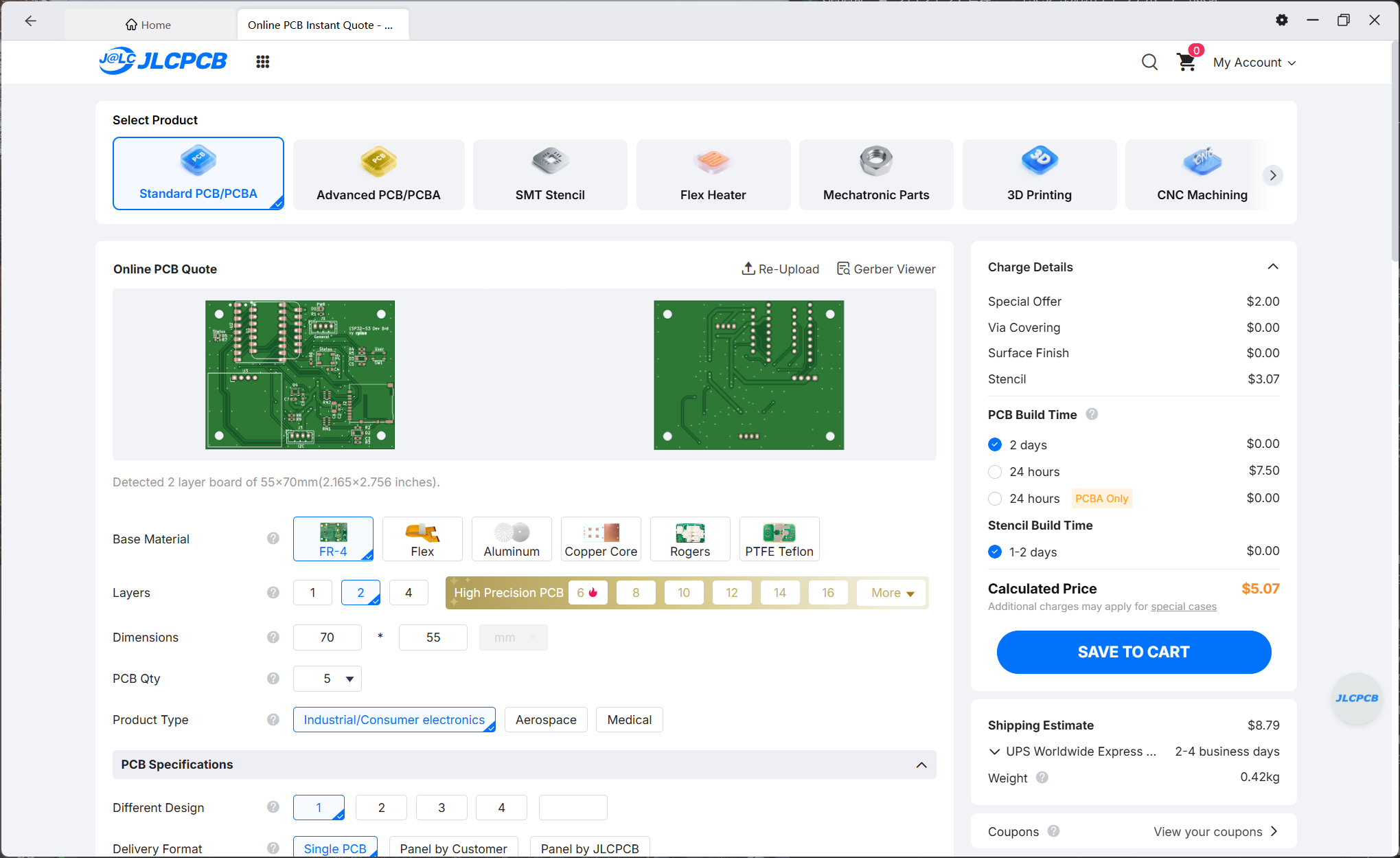This screenshot has width=1400, height=858.
Task: Click the dimension field showing 70
Action: [328, 637]
